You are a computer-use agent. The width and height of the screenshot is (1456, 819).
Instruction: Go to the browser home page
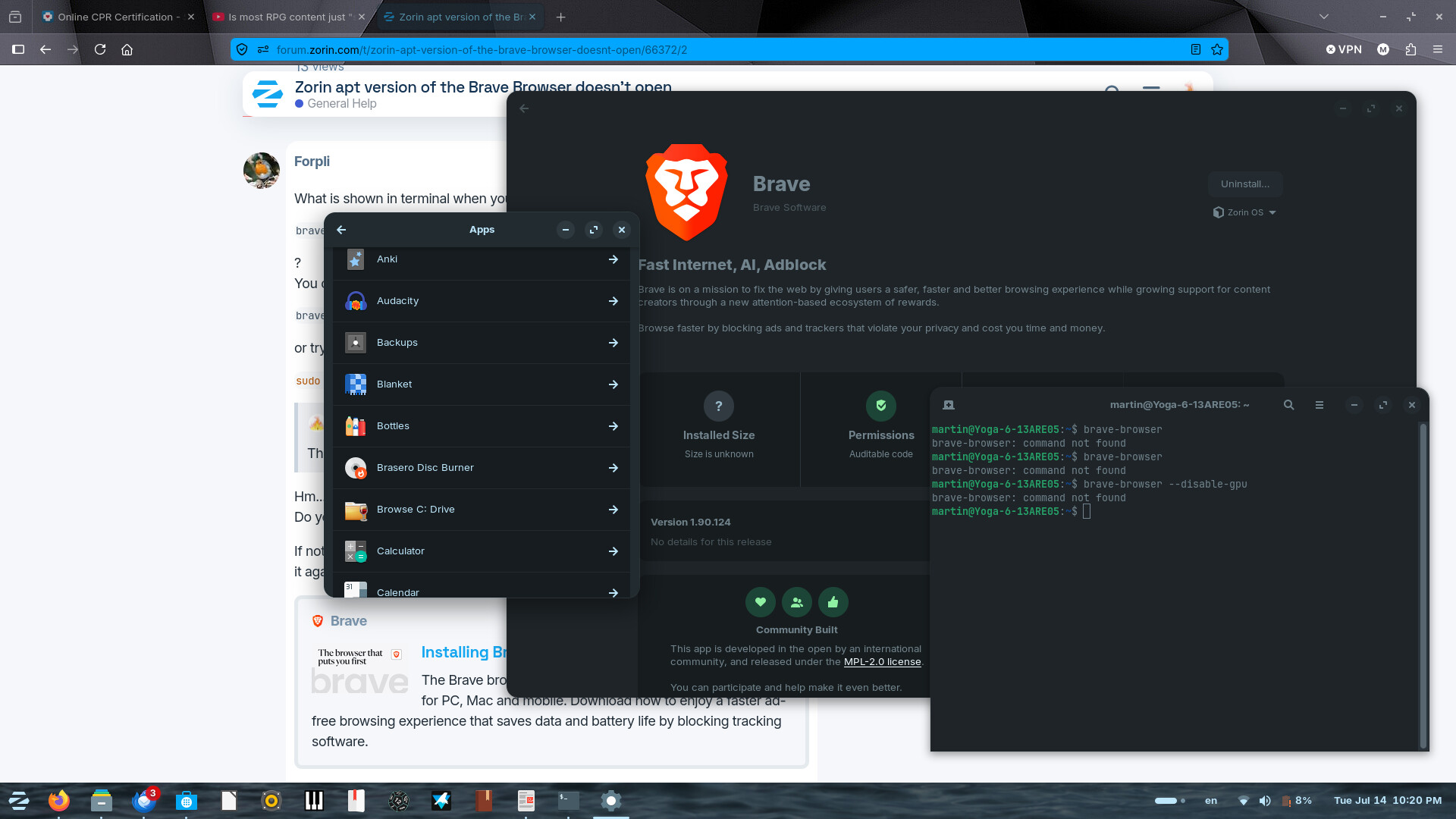click(127, 49)
